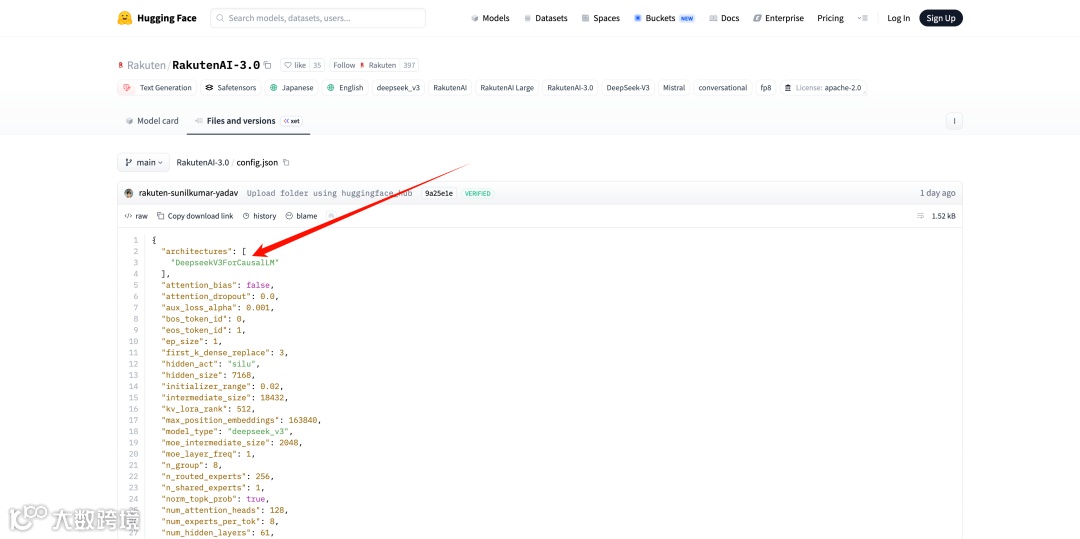Select the conversational tag

pyautogui.click(x=723, y=87)
